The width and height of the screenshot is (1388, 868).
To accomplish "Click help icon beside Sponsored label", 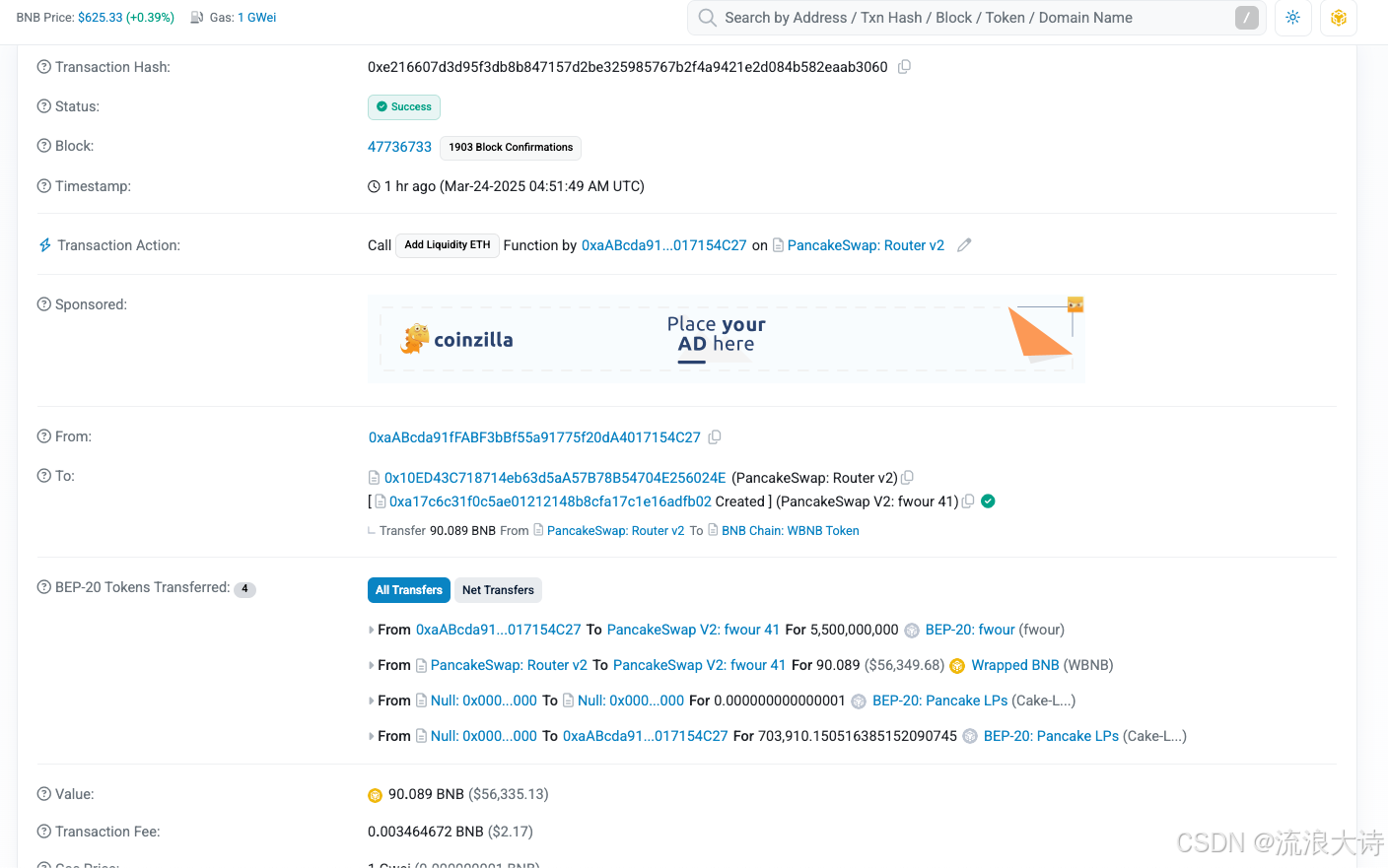I will tap(44, 304).
